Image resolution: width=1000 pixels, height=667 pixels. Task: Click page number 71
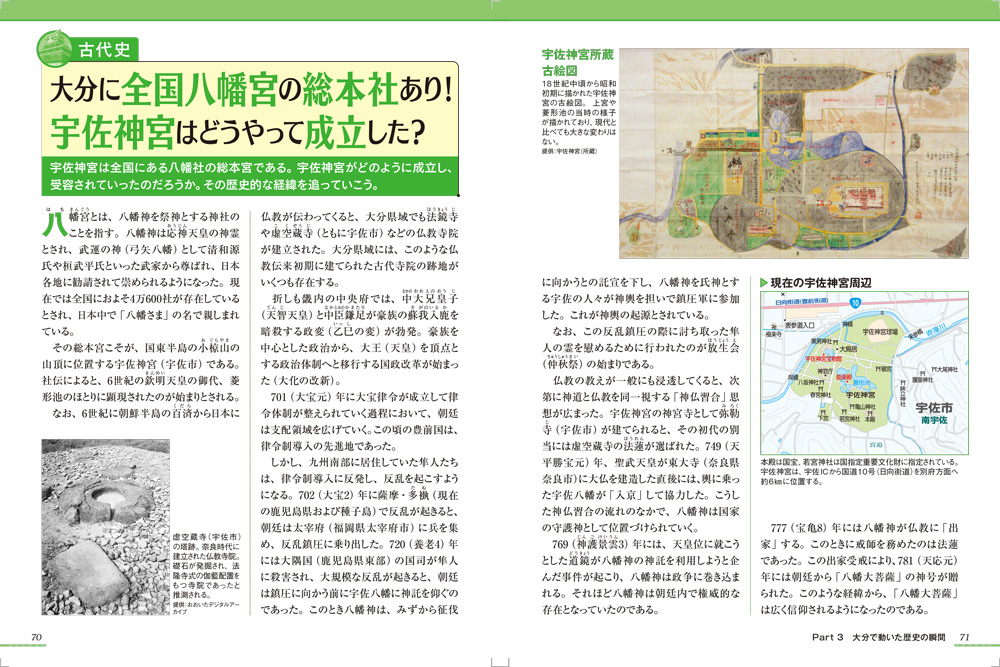click(964, 637)
